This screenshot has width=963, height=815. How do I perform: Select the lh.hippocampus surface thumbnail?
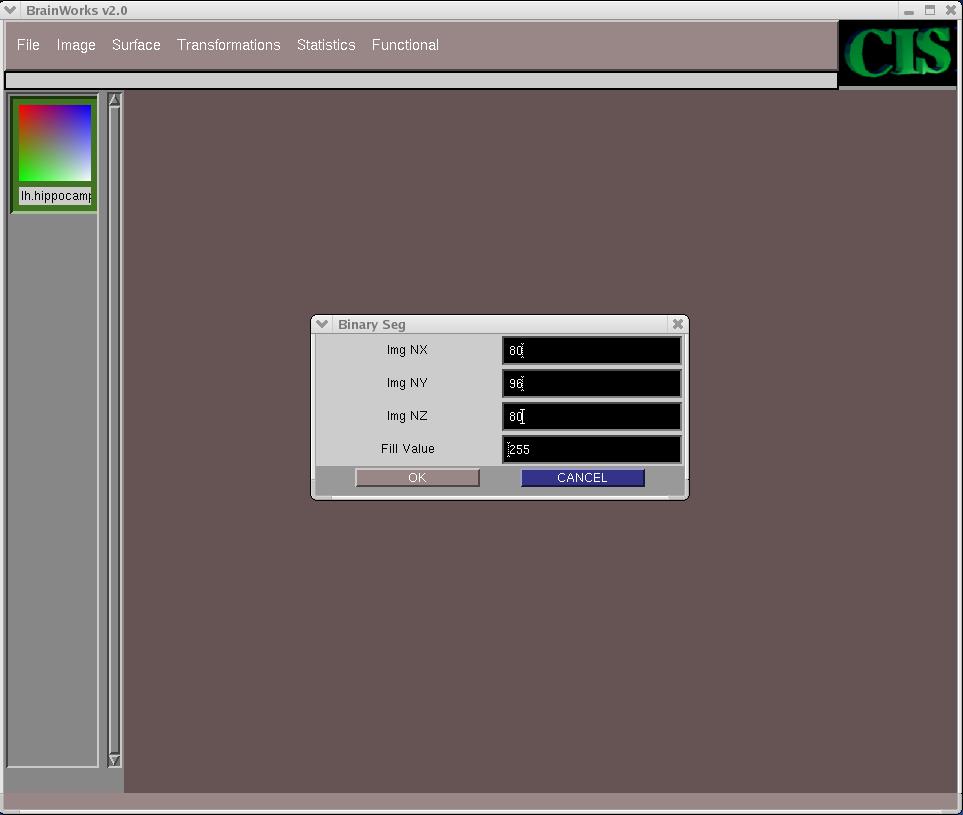(55, 142)
